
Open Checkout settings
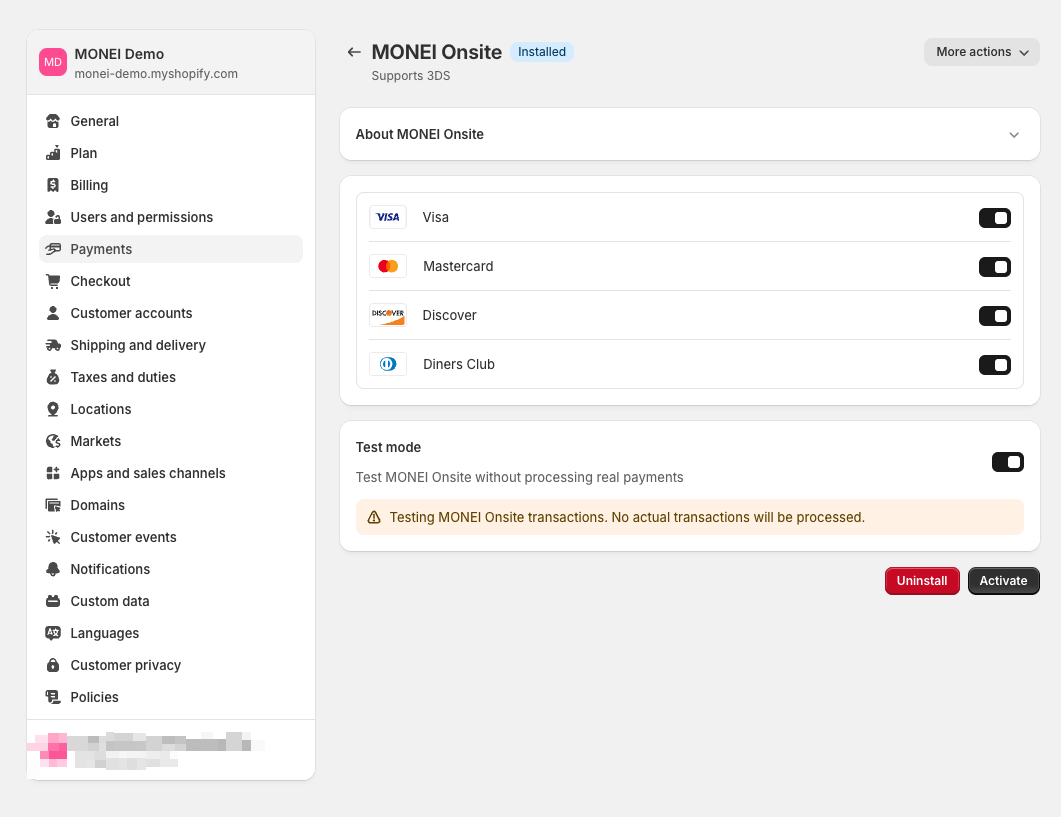pos(171,281)
